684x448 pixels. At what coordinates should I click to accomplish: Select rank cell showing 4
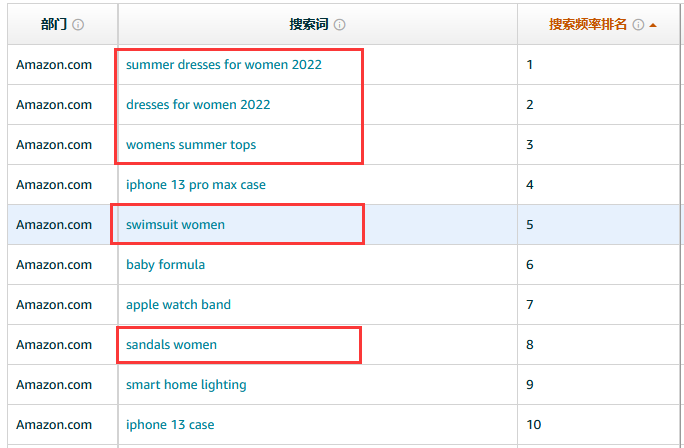coord(598,185)
